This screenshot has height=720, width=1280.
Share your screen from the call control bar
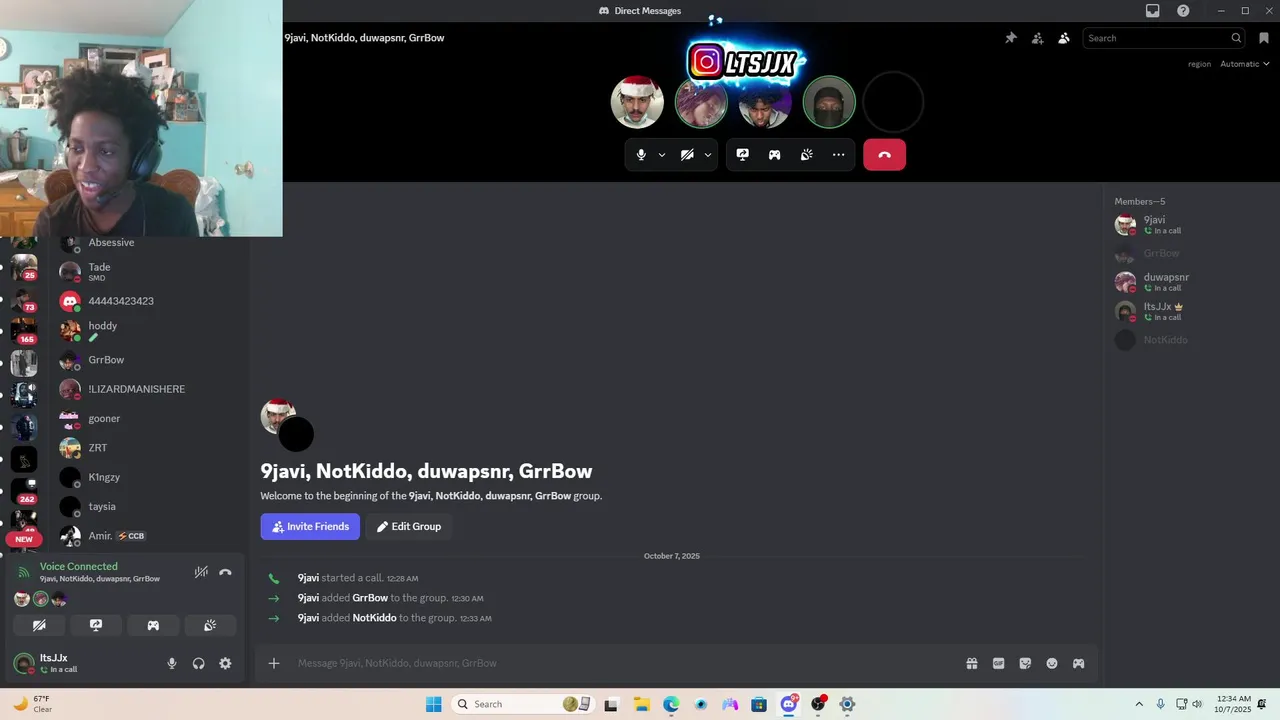point(743,155)
